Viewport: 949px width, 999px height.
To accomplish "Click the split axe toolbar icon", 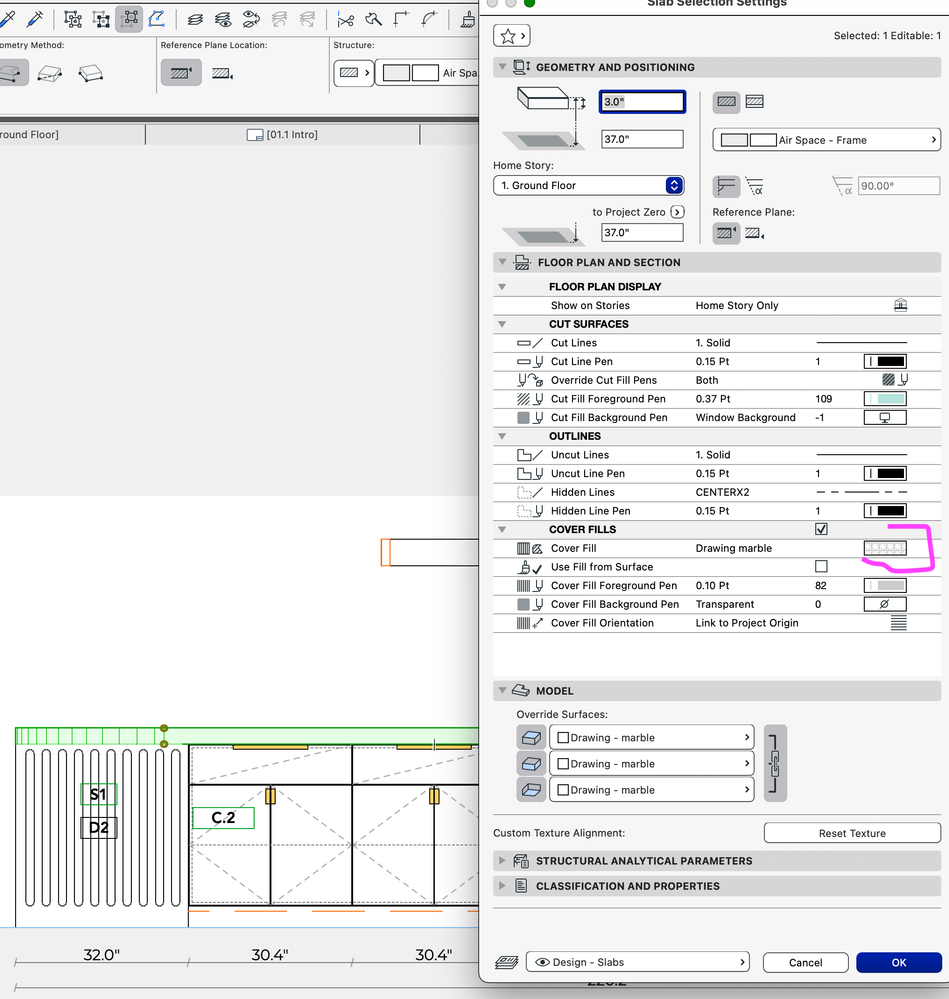I will click(374, 20).
